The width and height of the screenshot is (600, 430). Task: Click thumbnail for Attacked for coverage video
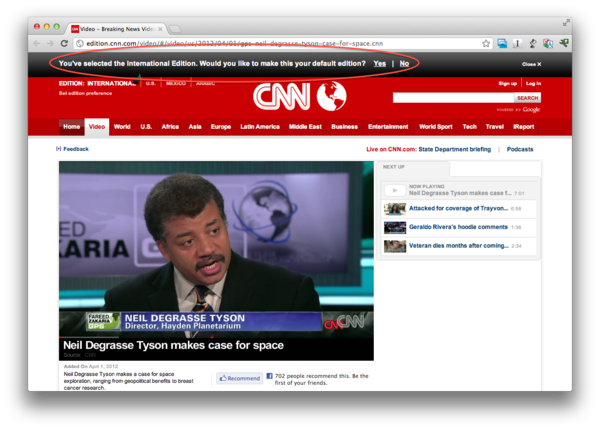(x=395, y=209)
